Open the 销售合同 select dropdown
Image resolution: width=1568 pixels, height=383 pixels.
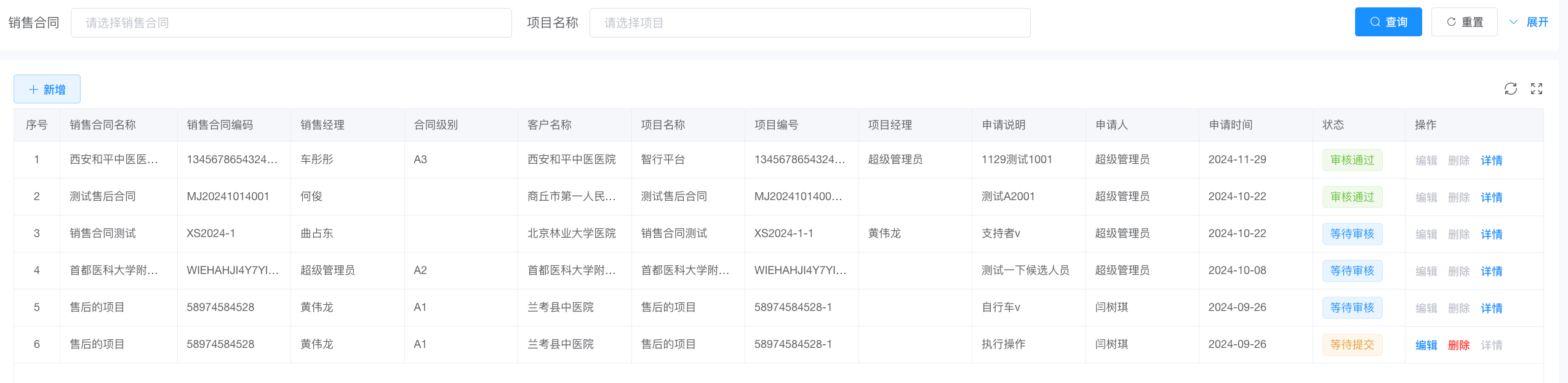tap(290, 23)
